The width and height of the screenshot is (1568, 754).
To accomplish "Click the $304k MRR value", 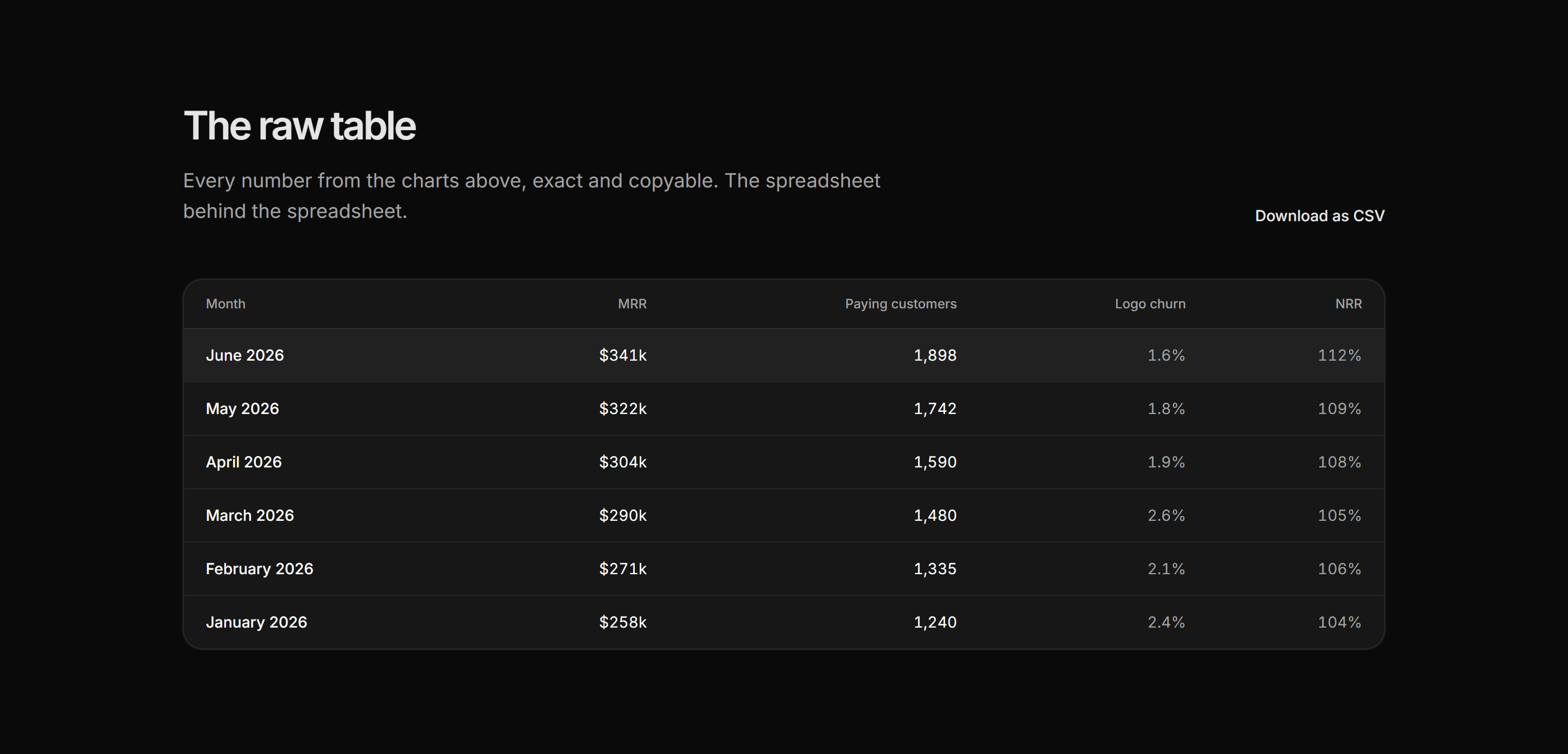I will [x=623, y=461].
